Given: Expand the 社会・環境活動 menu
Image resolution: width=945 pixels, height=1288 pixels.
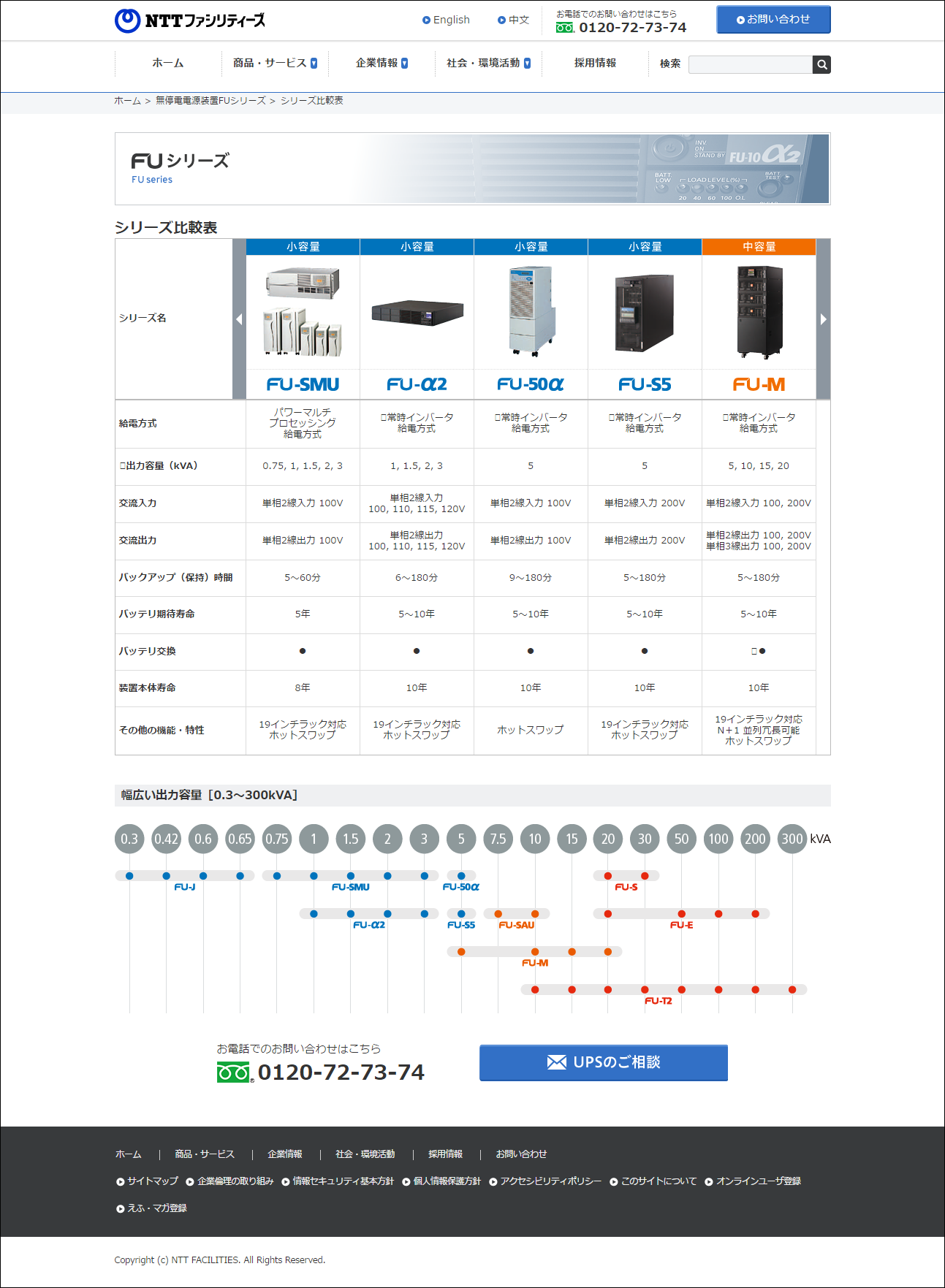Looking at the screenshot, I should pyautogui.click(x=488, y=63).
